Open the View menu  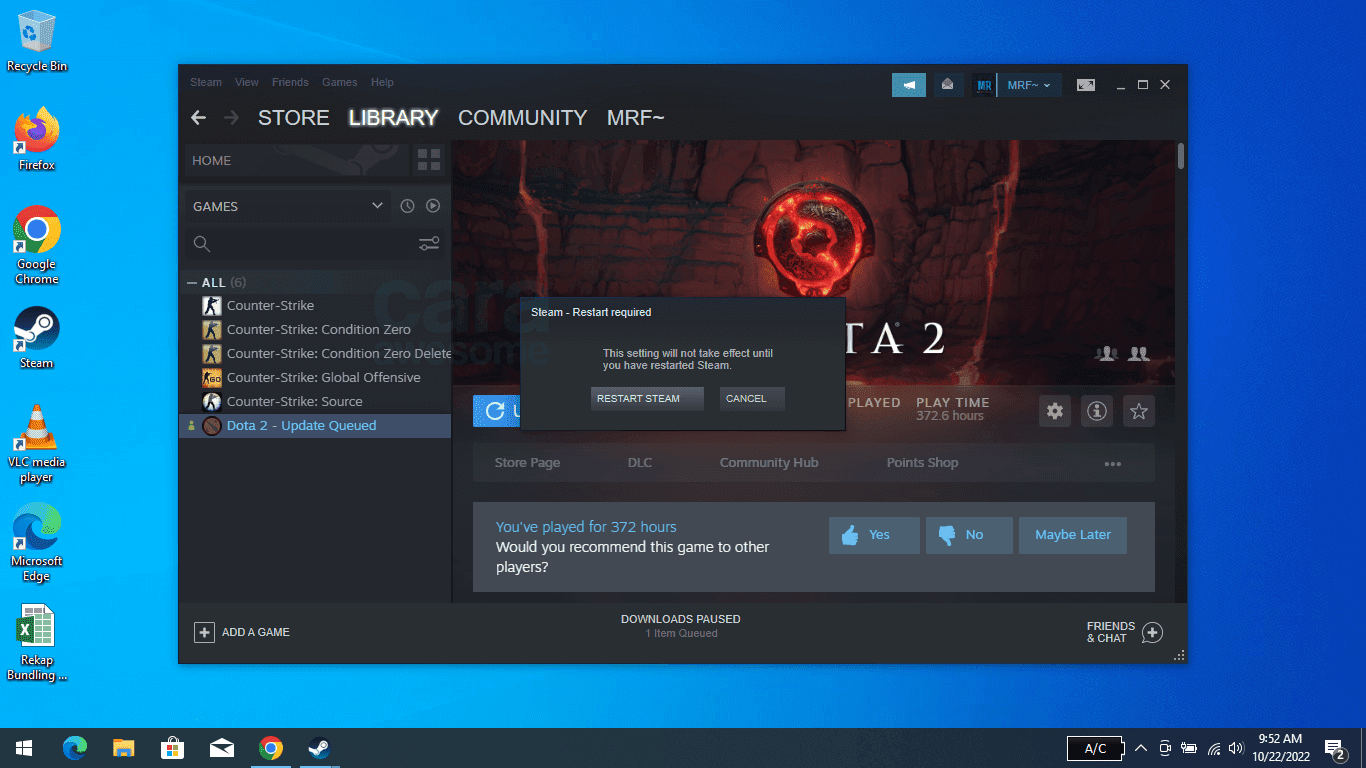[x=247, y=83]
